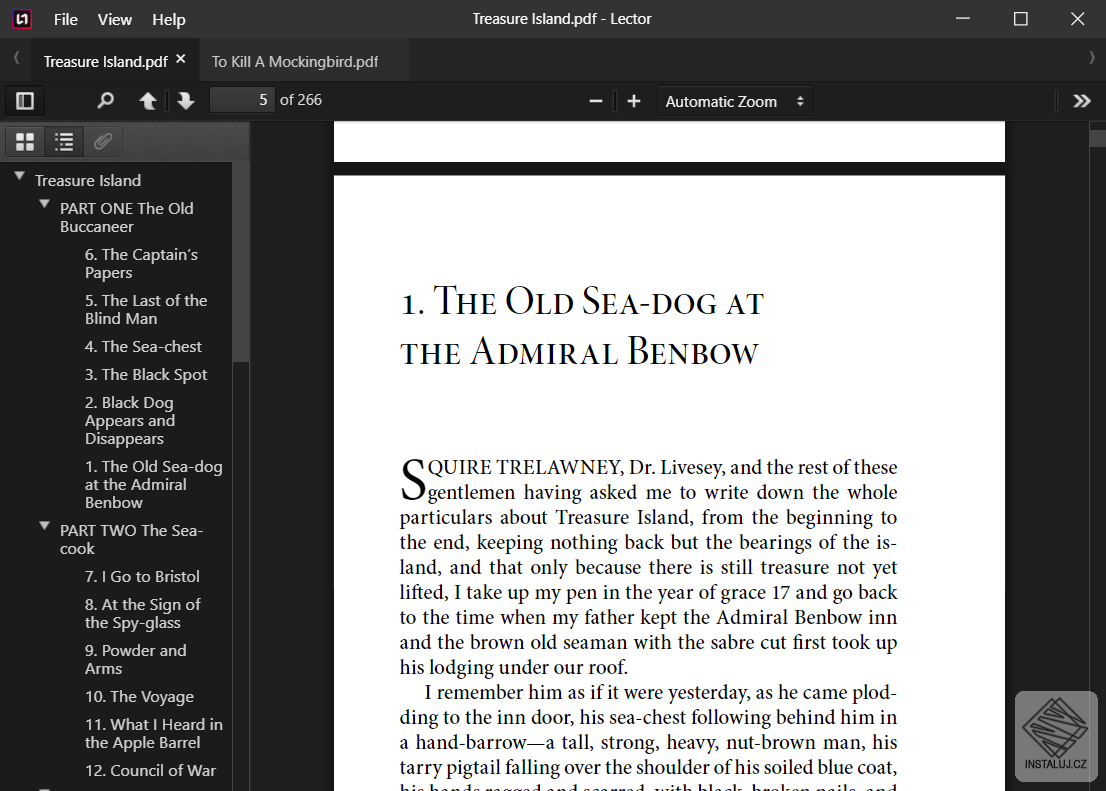The image size is (1106, 791).
Task: Open PART ONE The Old Buccaneer entry
Action: (126, 217)
